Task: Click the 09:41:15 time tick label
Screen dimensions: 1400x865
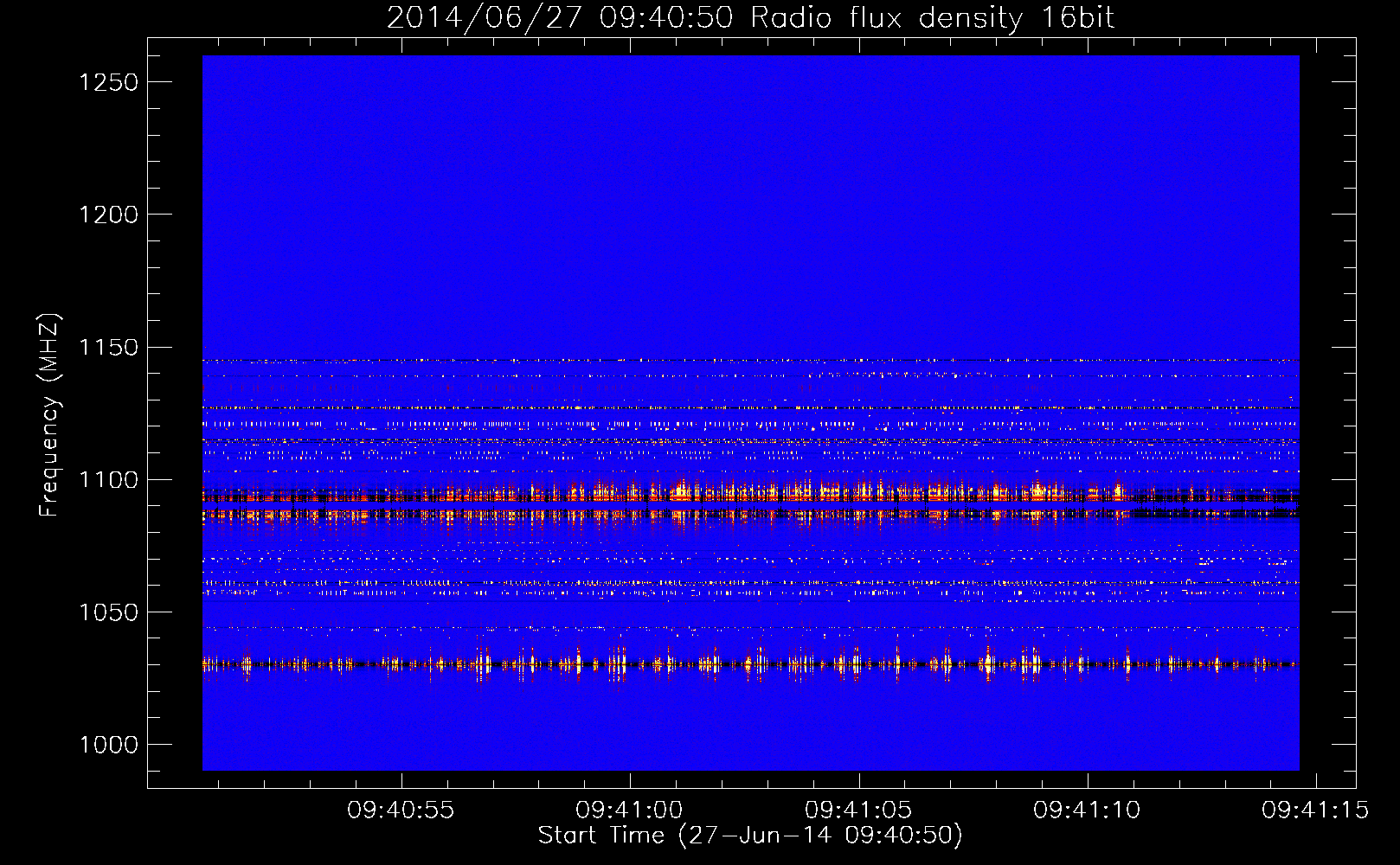Action: click(x=1315, y=811)
